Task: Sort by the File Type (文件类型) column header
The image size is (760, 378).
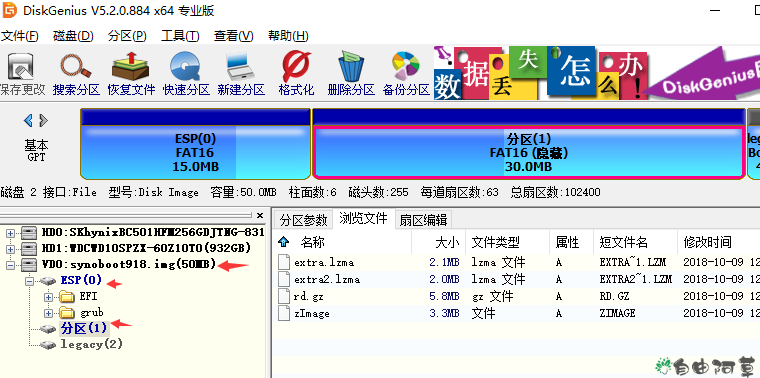Action: pyautogui.click(x=495, y=242)
